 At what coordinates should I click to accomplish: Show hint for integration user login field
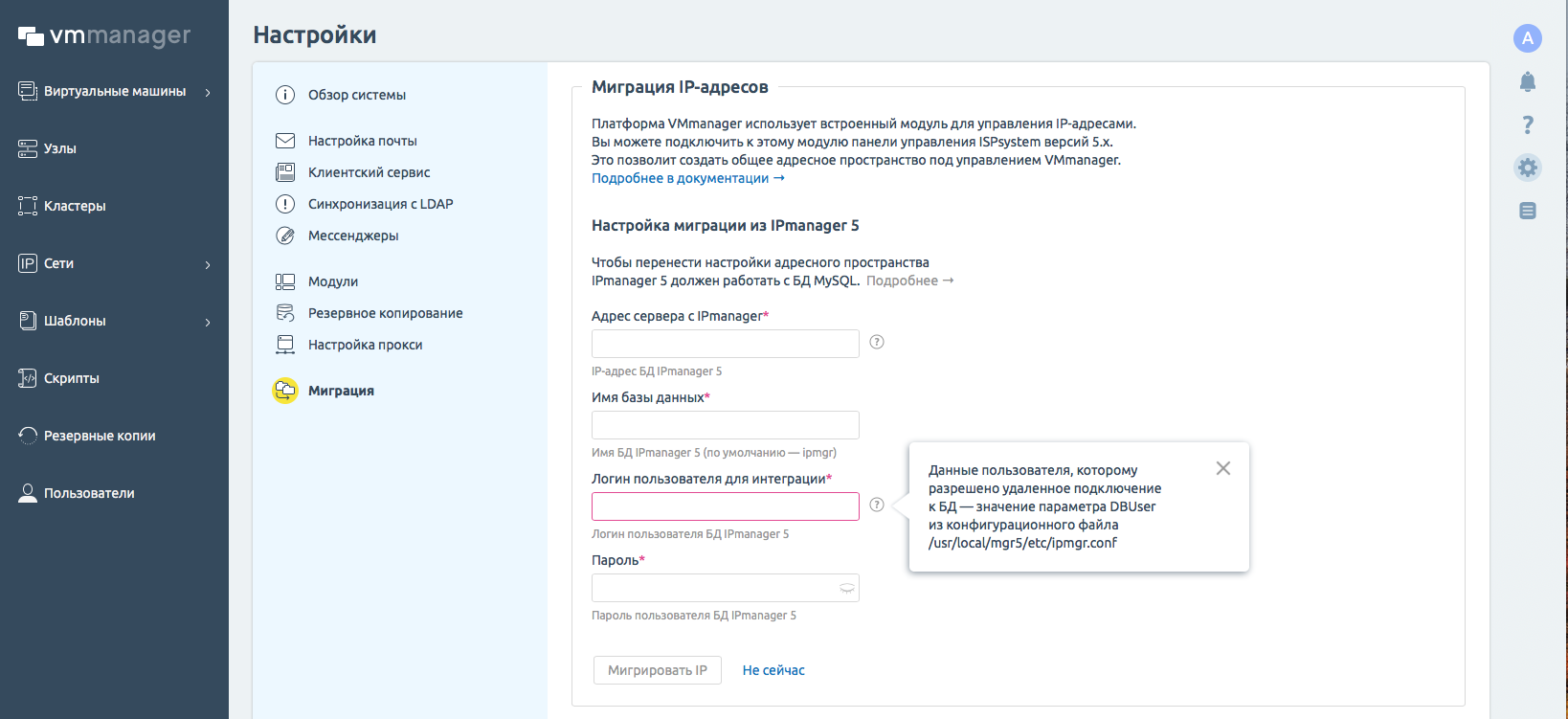coord(877,505)
